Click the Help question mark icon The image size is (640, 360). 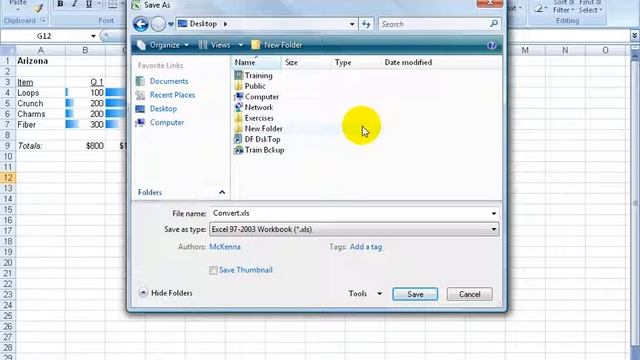(492, 45)
